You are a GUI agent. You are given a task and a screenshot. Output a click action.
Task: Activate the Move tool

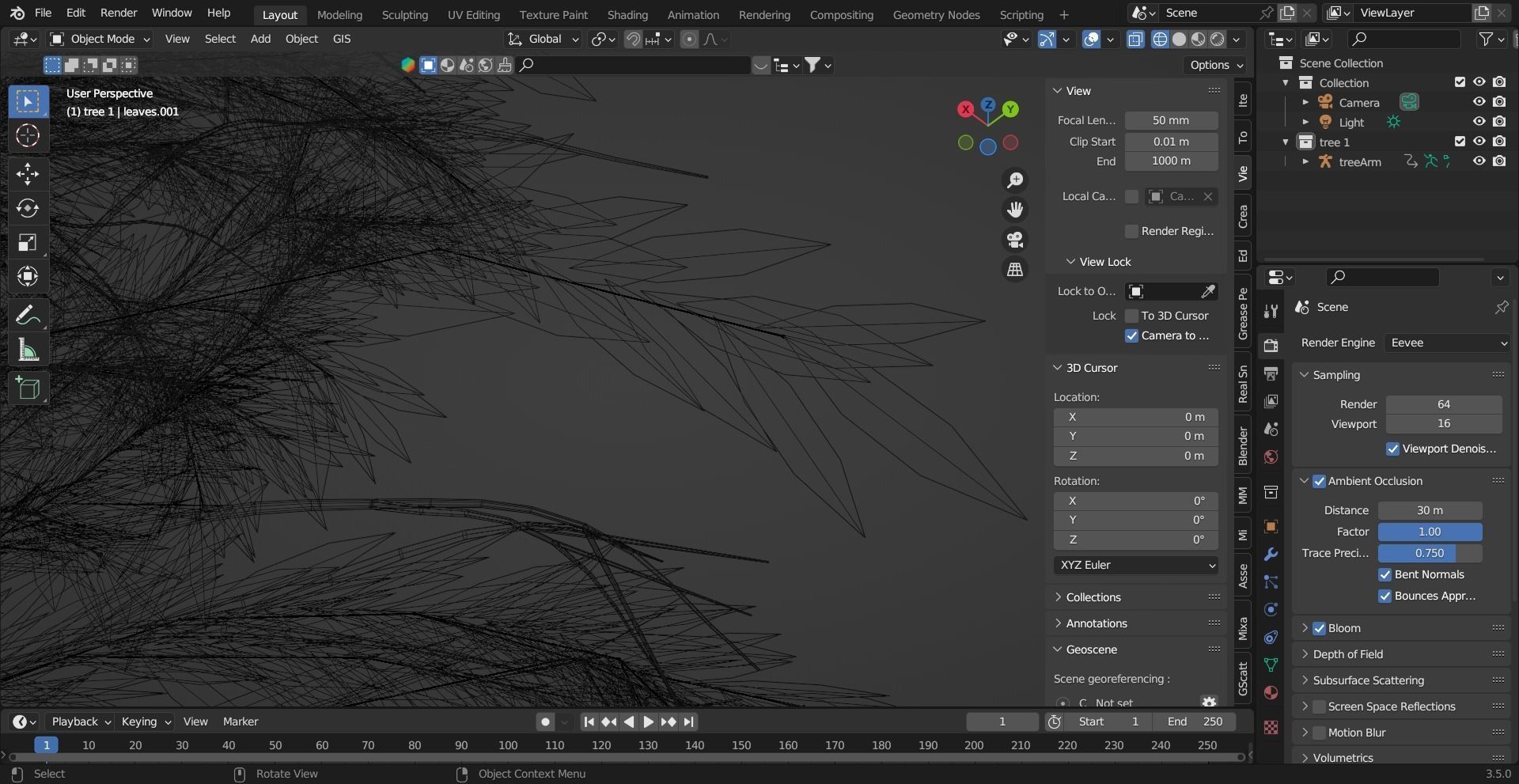pyautogui.click(x=28, y=173)
